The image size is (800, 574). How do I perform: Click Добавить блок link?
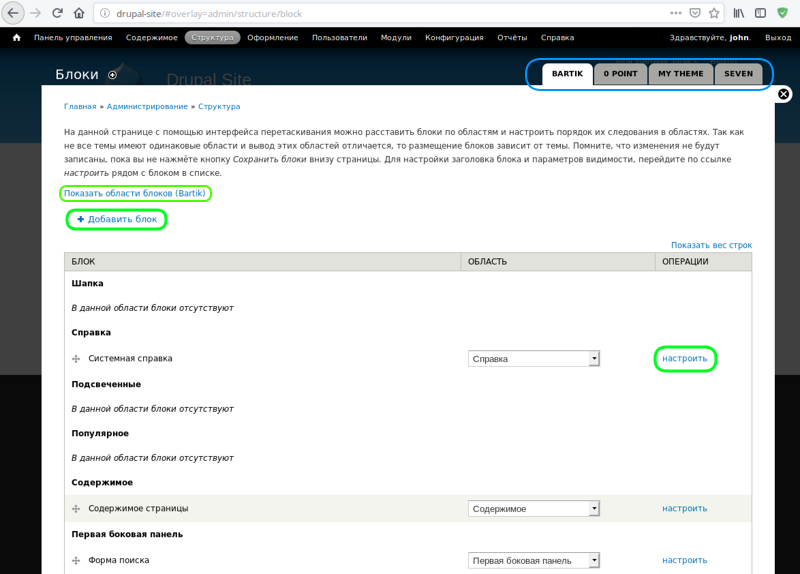coord(117,219)
